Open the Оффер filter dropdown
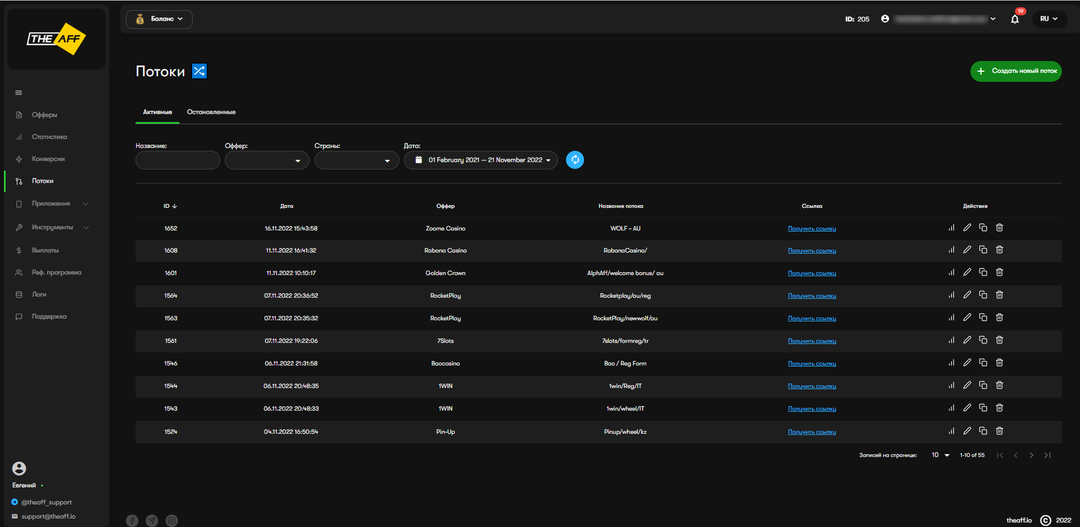 [x=267, y=160]
